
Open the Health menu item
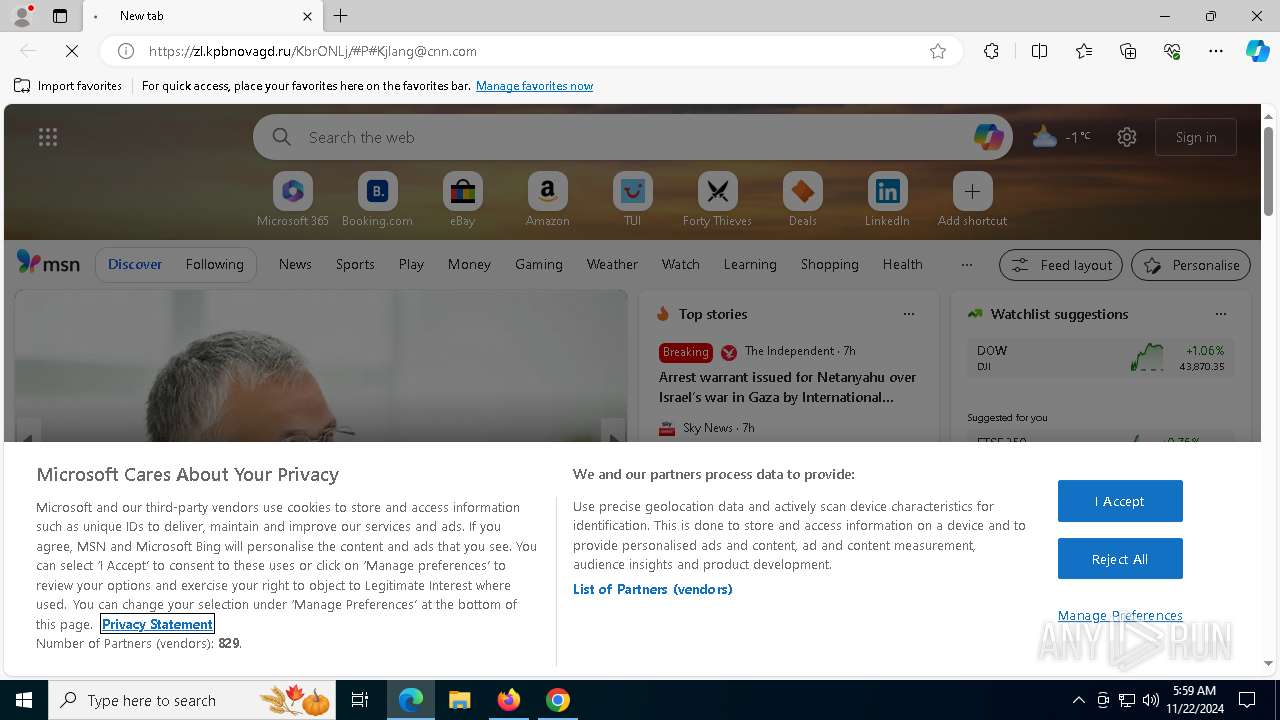point(902,264)
